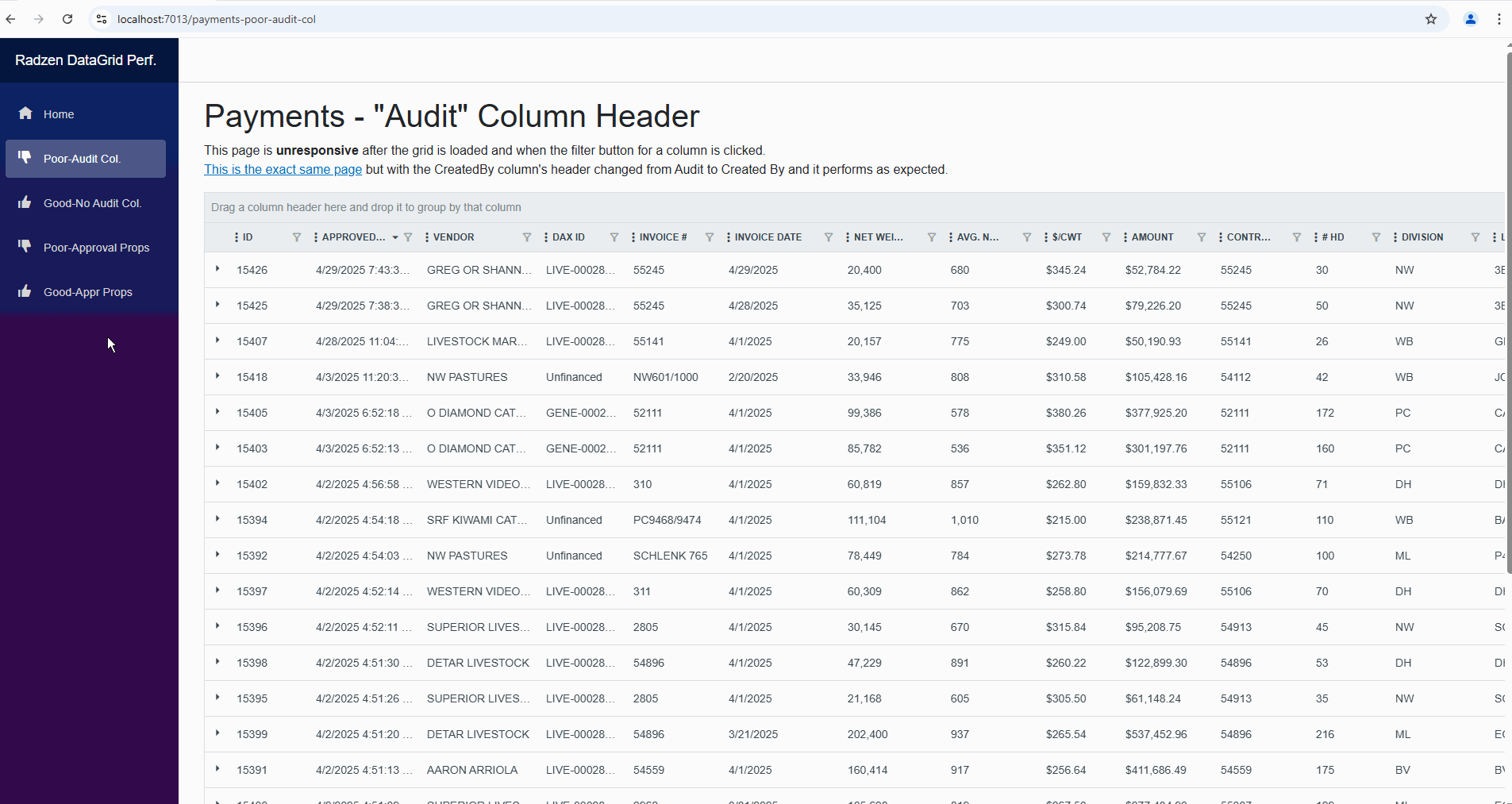Image resolution: width=1512 pixels, height=804 pixels.
Task: Sort by Invoice Date column header
Action: (768, 237)
